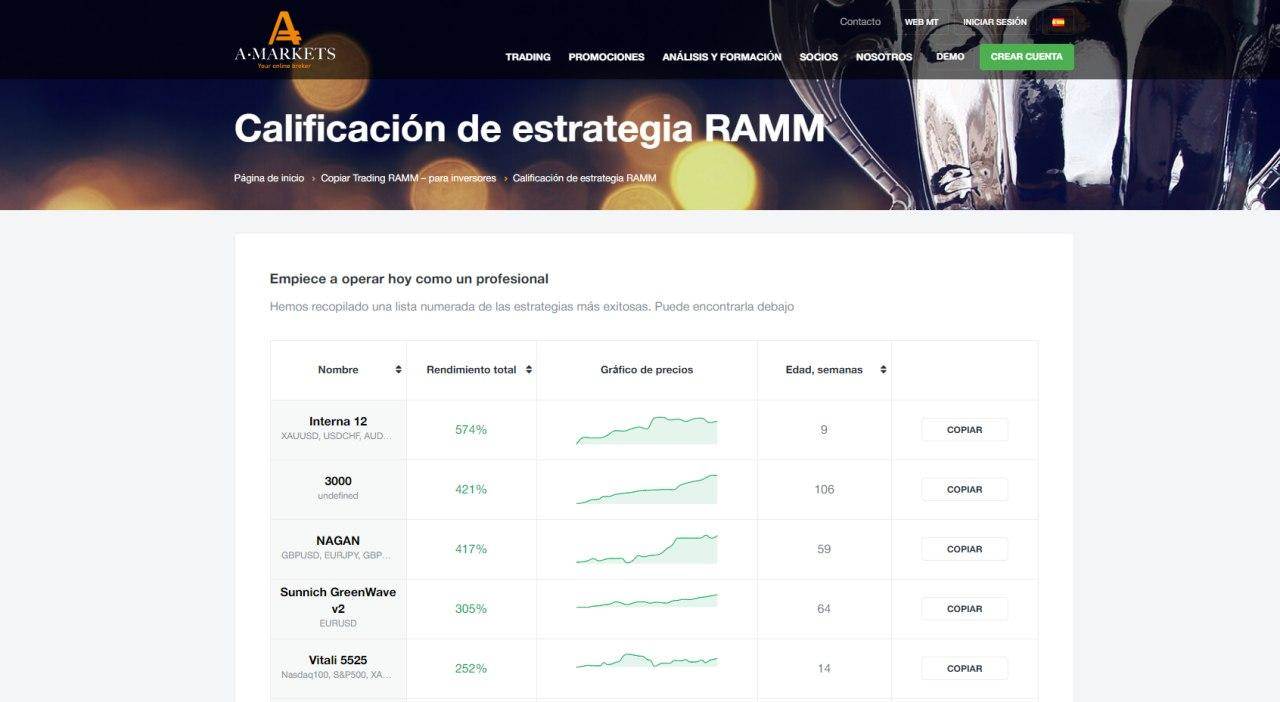Click COPIAR button for NAGAN strategy

[x=964, y=549]
